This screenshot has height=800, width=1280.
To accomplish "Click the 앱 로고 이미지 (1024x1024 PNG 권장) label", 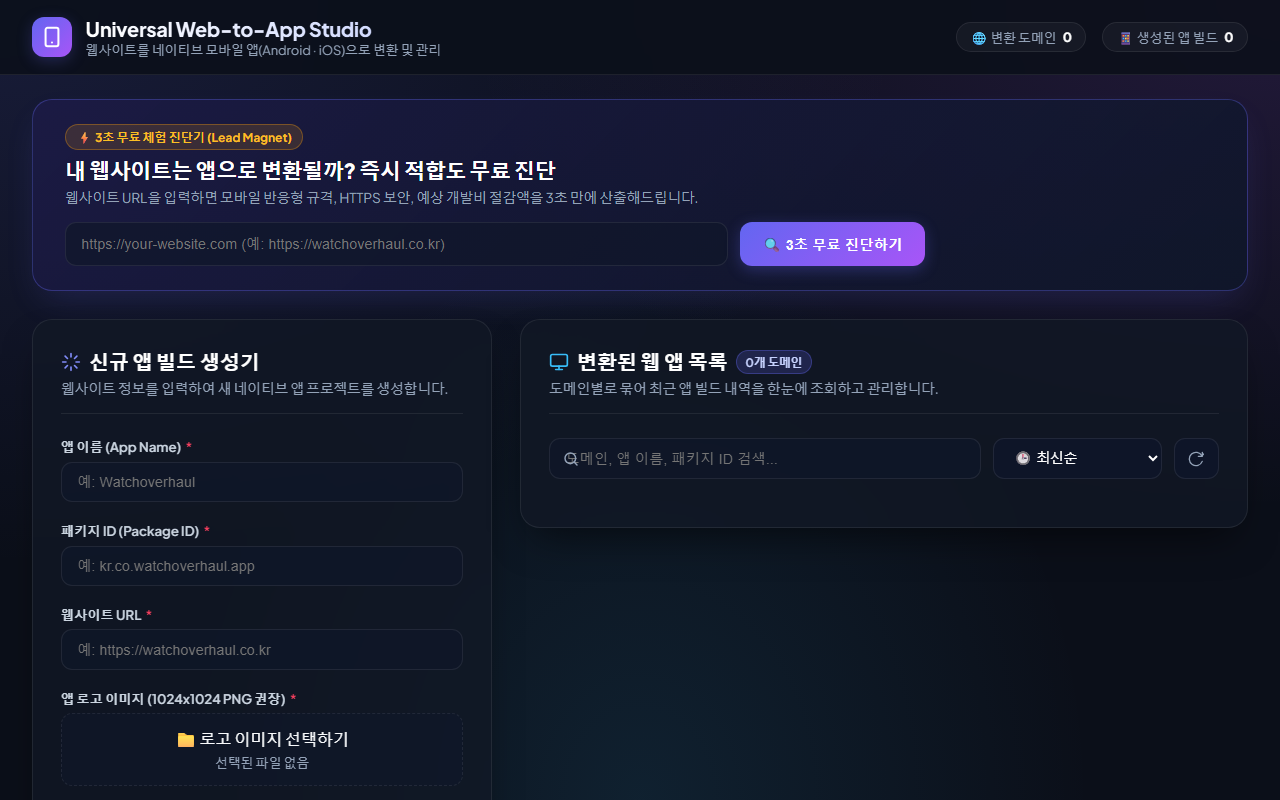I will pos(173,698).
